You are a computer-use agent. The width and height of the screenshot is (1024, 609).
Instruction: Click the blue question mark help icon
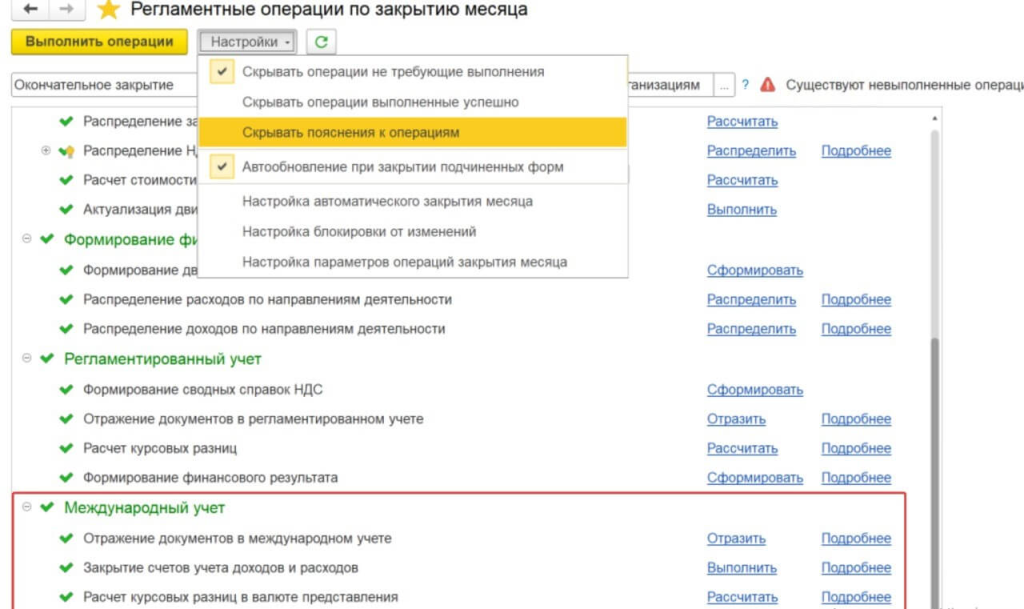745,85
